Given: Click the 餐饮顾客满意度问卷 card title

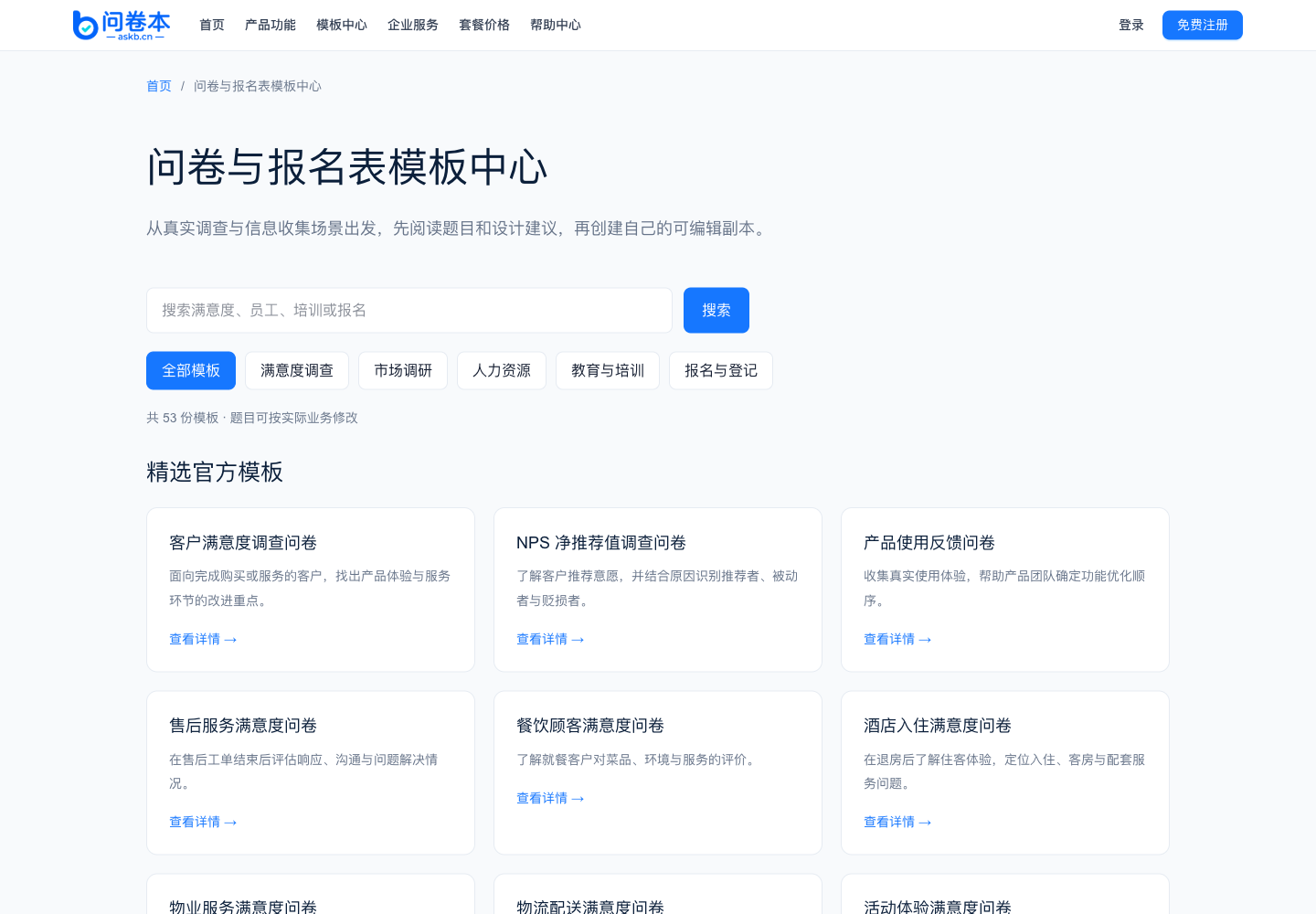Looking at the screenshot, I should click(x=590, y=726).
